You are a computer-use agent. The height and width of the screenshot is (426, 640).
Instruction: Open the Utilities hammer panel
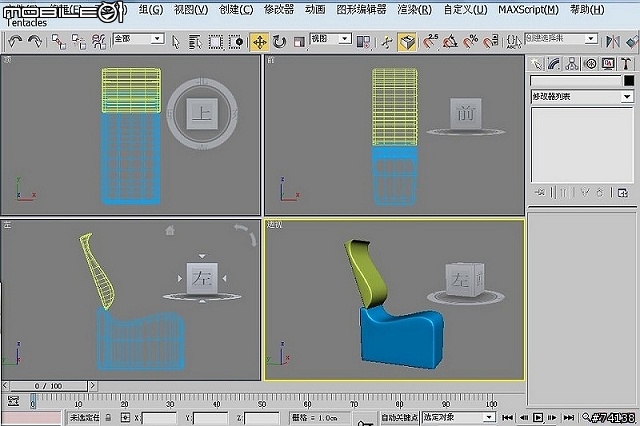click(x=626, y=64)
